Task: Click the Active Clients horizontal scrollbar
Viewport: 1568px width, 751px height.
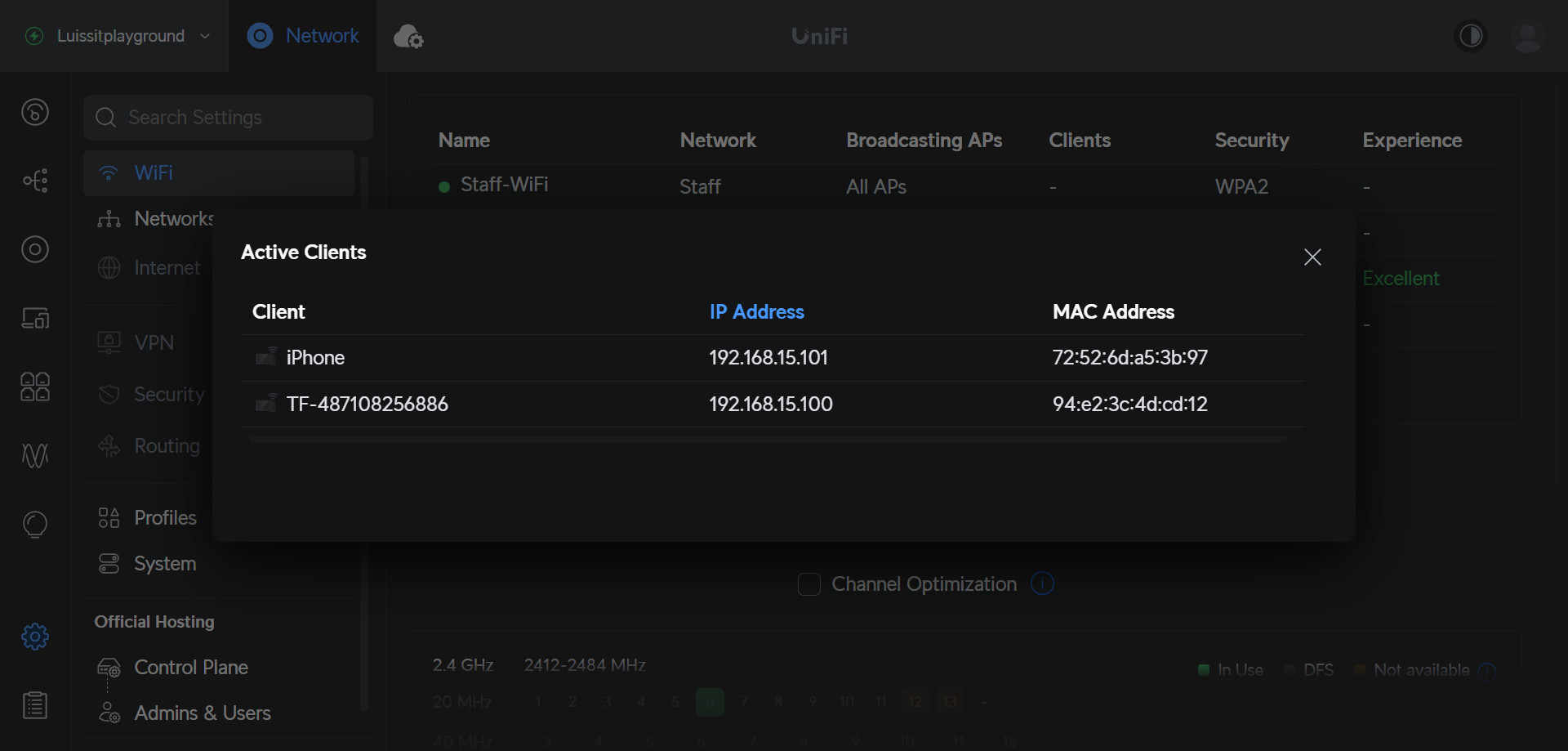Action: click(x=768, y=439)
